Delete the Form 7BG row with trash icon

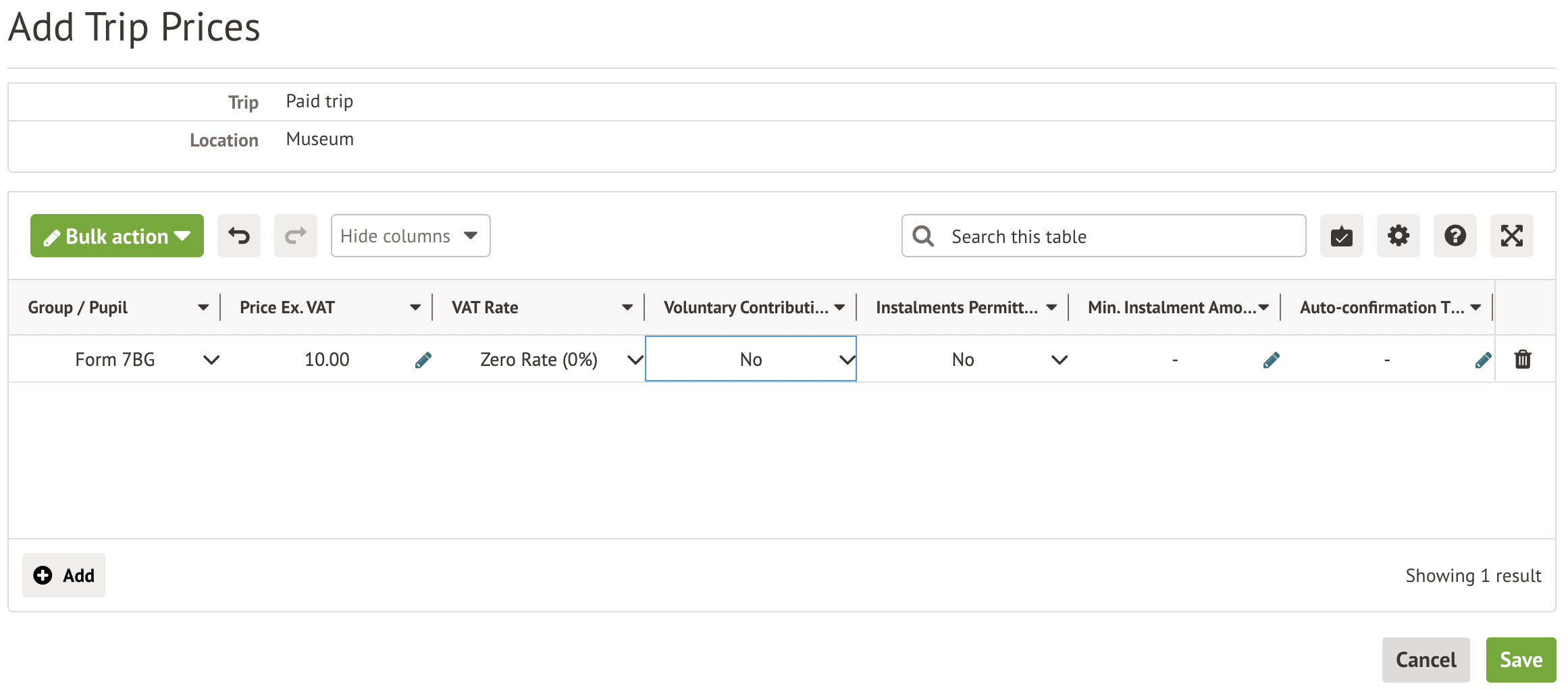coord(1523,359)
